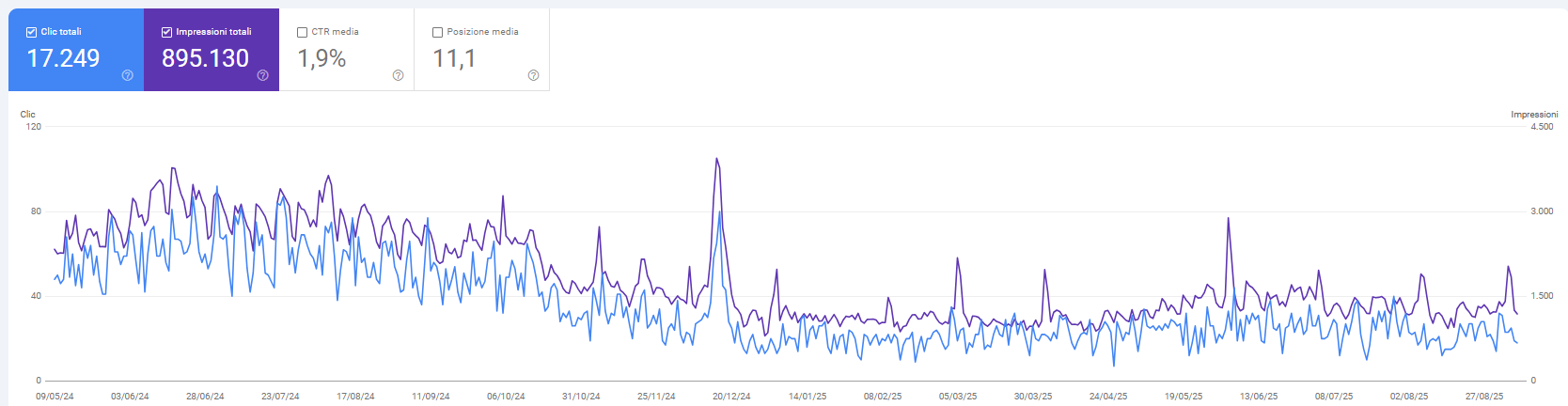This screenshot has height=406, width=1568.
Task: Uncheck the Clic totali checkbox
Action: pyautogui.click(x=31, y=32)
